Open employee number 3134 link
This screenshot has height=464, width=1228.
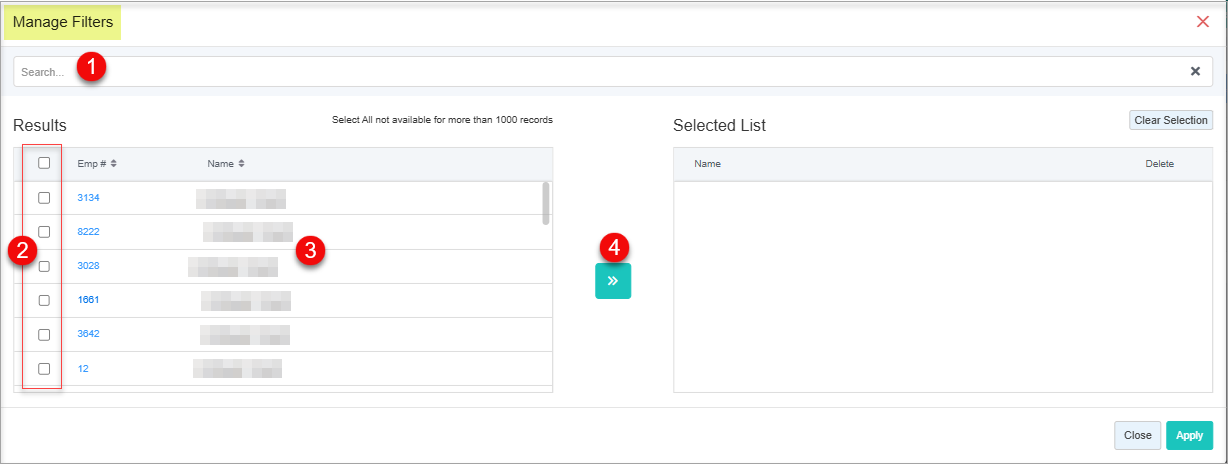pos(88,198)
